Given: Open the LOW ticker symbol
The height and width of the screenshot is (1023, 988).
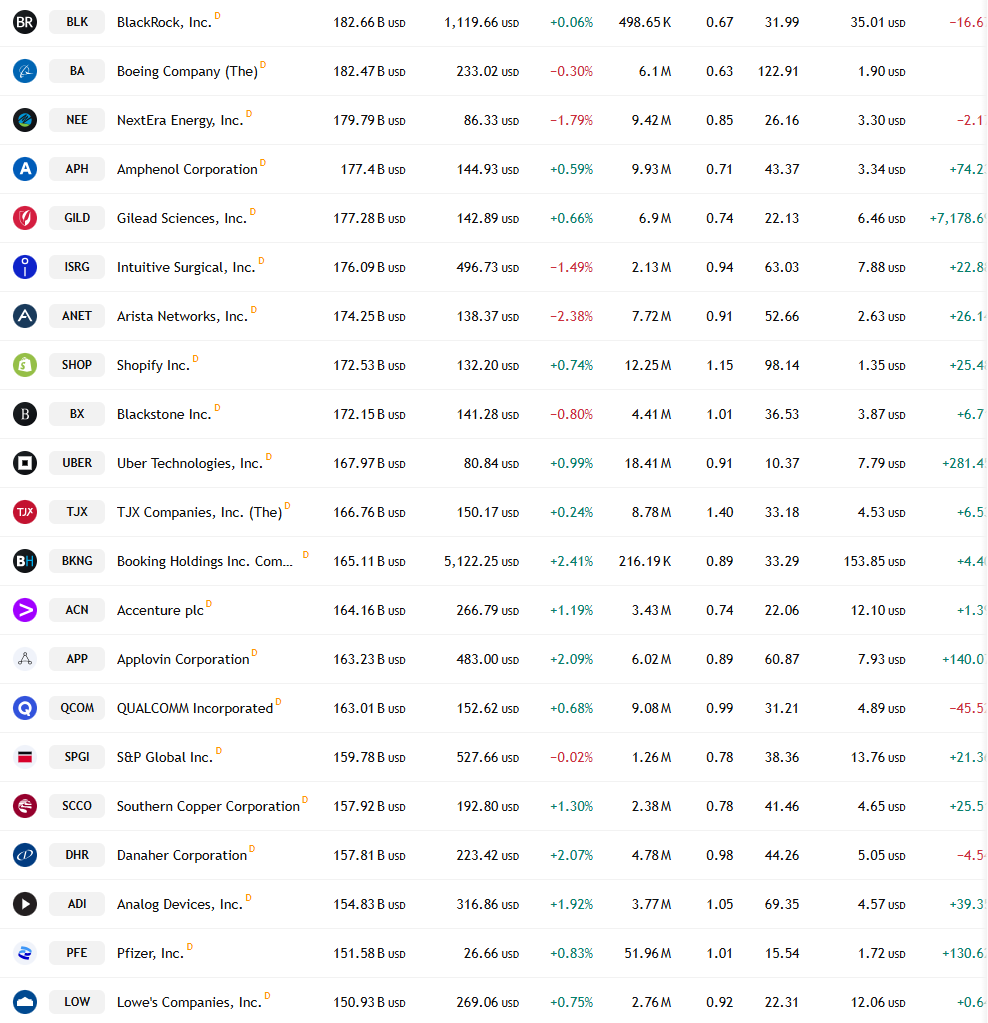Looking at the screenshot, I should (77, 1002).
